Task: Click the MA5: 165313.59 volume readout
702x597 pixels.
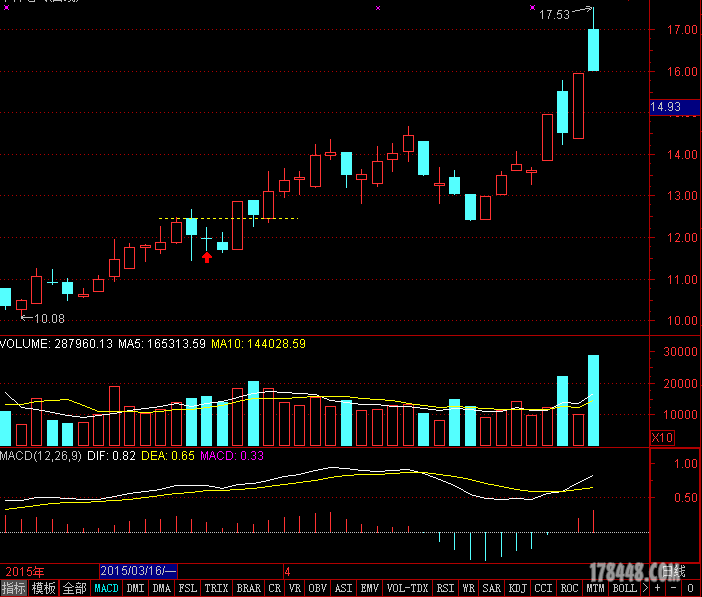Action: [x=162, y=344]
